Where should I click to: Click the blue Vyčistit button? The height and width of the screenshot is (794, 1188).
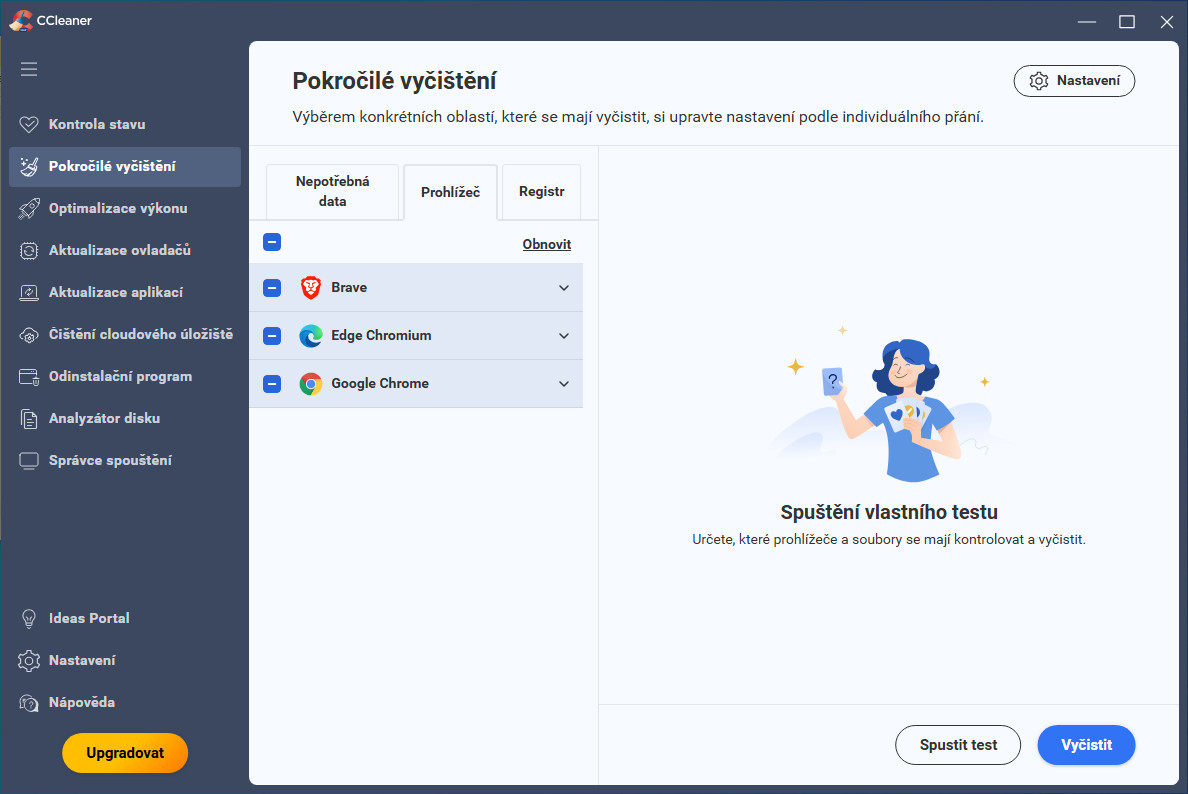[1086, 745]
